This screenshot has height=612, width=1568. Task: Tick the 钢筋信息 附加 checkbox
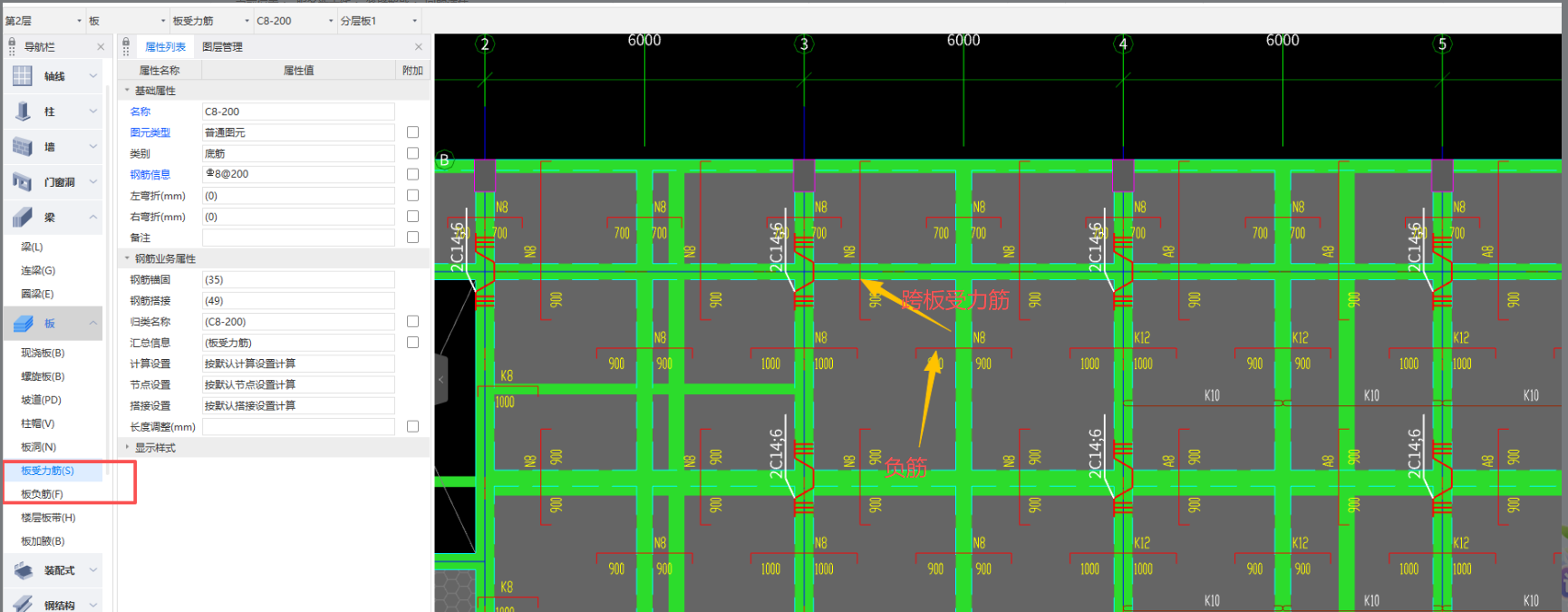[412, 174]
